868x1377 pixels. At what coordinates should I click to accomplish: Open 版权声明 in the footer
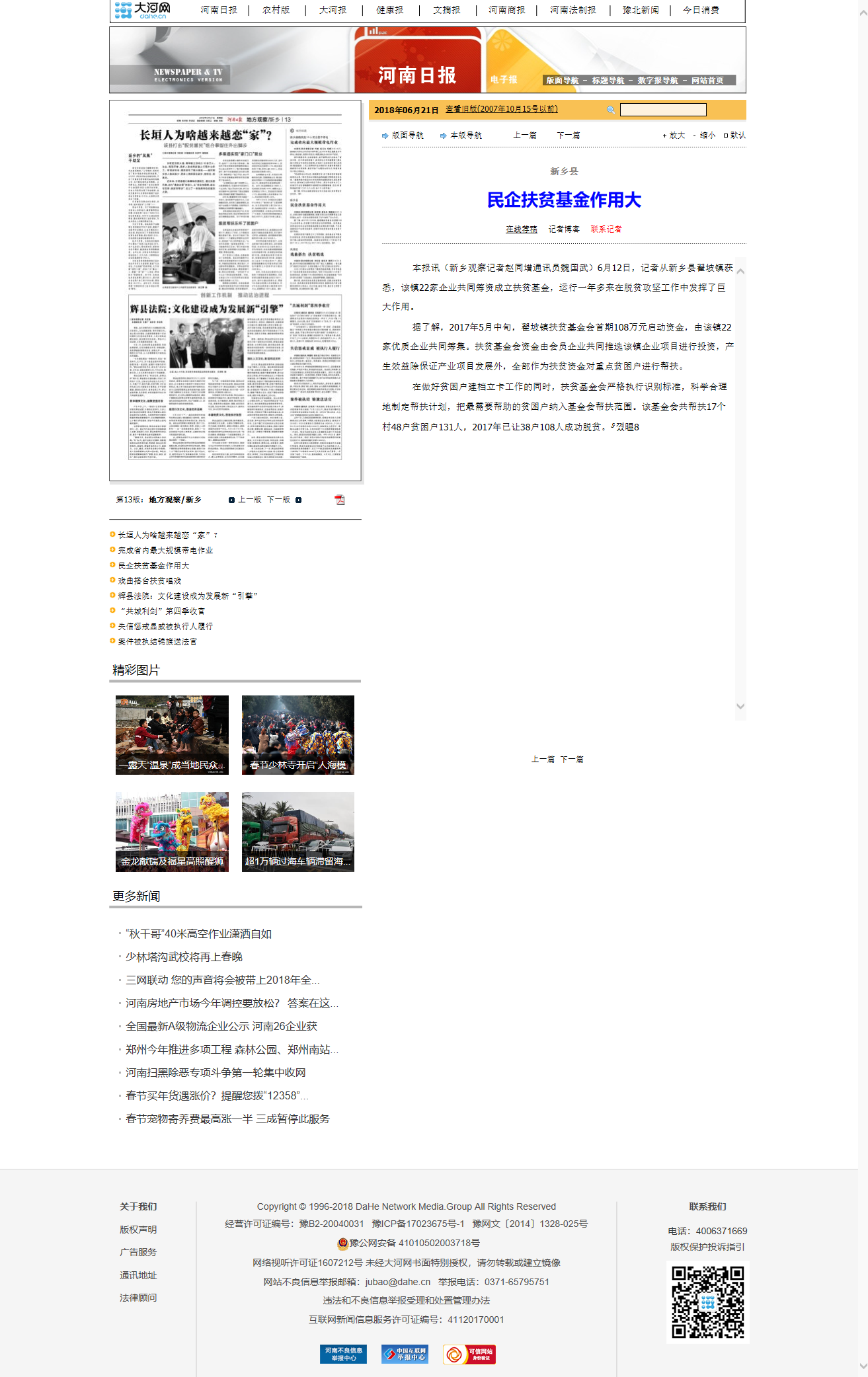[x=138, y=1230]
